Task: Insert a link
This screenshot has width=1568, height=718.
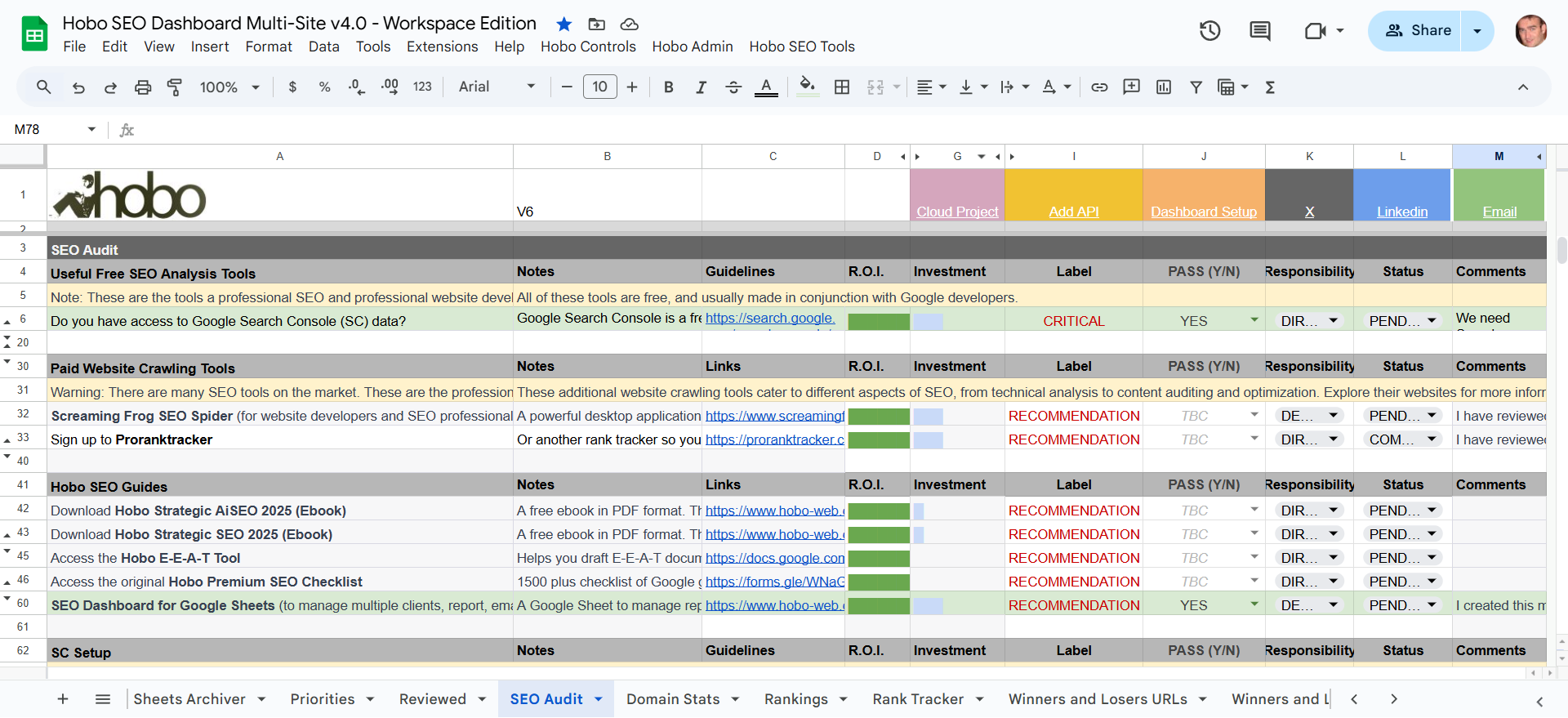Action: tap(1099, 87)
